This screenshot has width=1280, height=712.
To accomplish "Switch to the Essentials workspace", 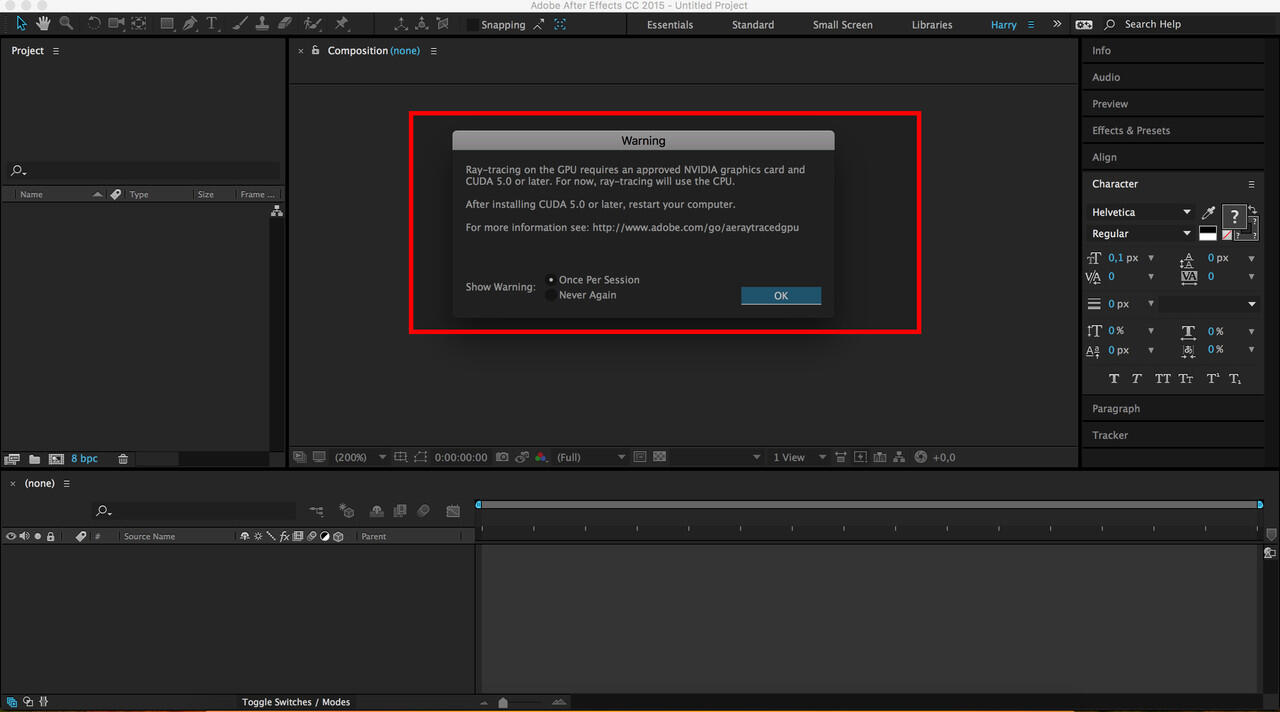I will (670, 25).
